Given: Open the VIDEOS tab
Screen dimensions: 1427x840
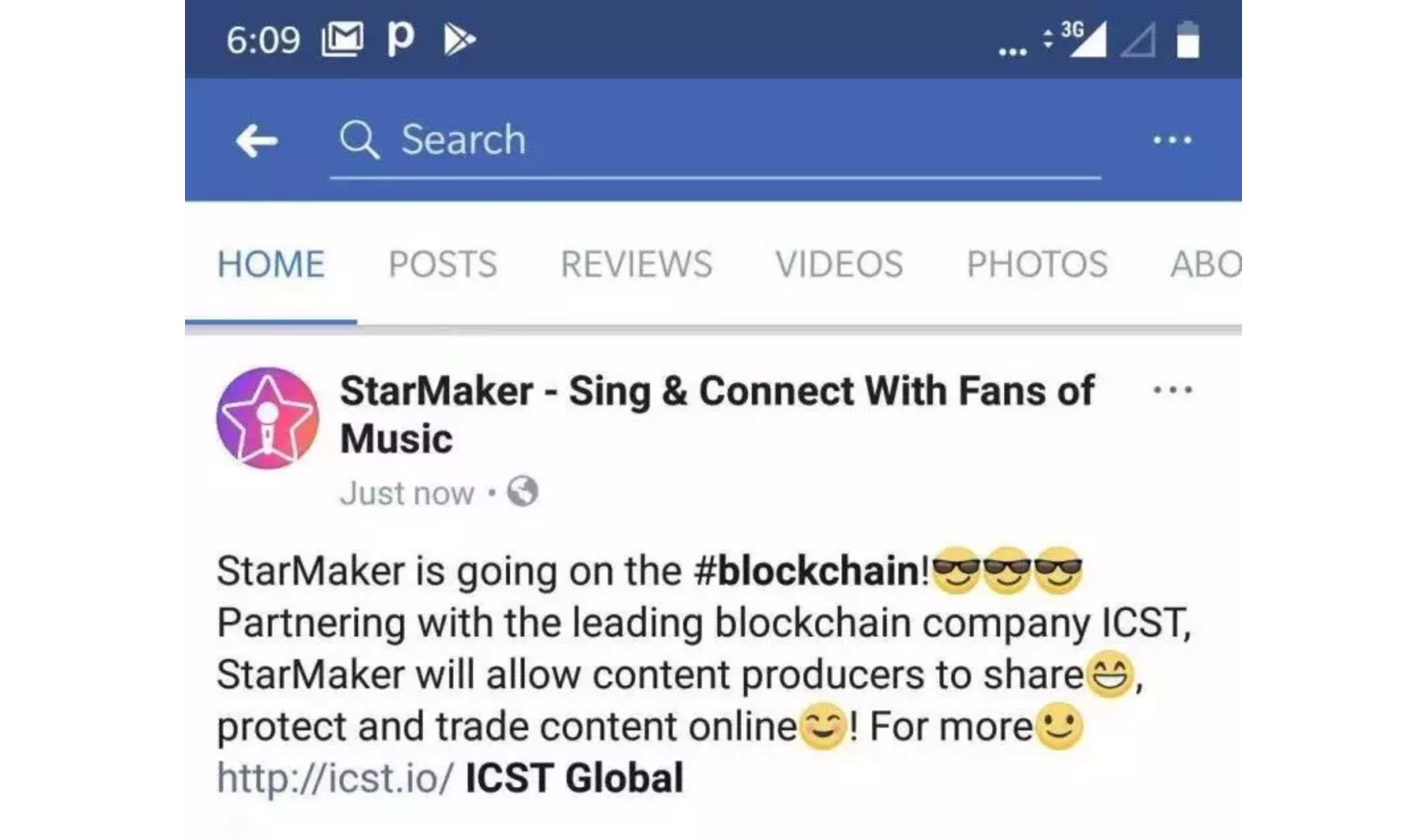Looking at the screenshot, I should coord(839,264).
